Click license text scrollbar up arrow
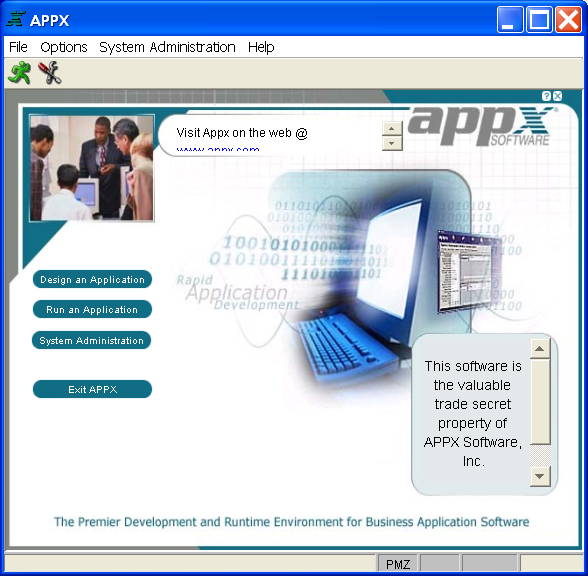Viewport: 588px width, 576px height. (x=540, y=349)
